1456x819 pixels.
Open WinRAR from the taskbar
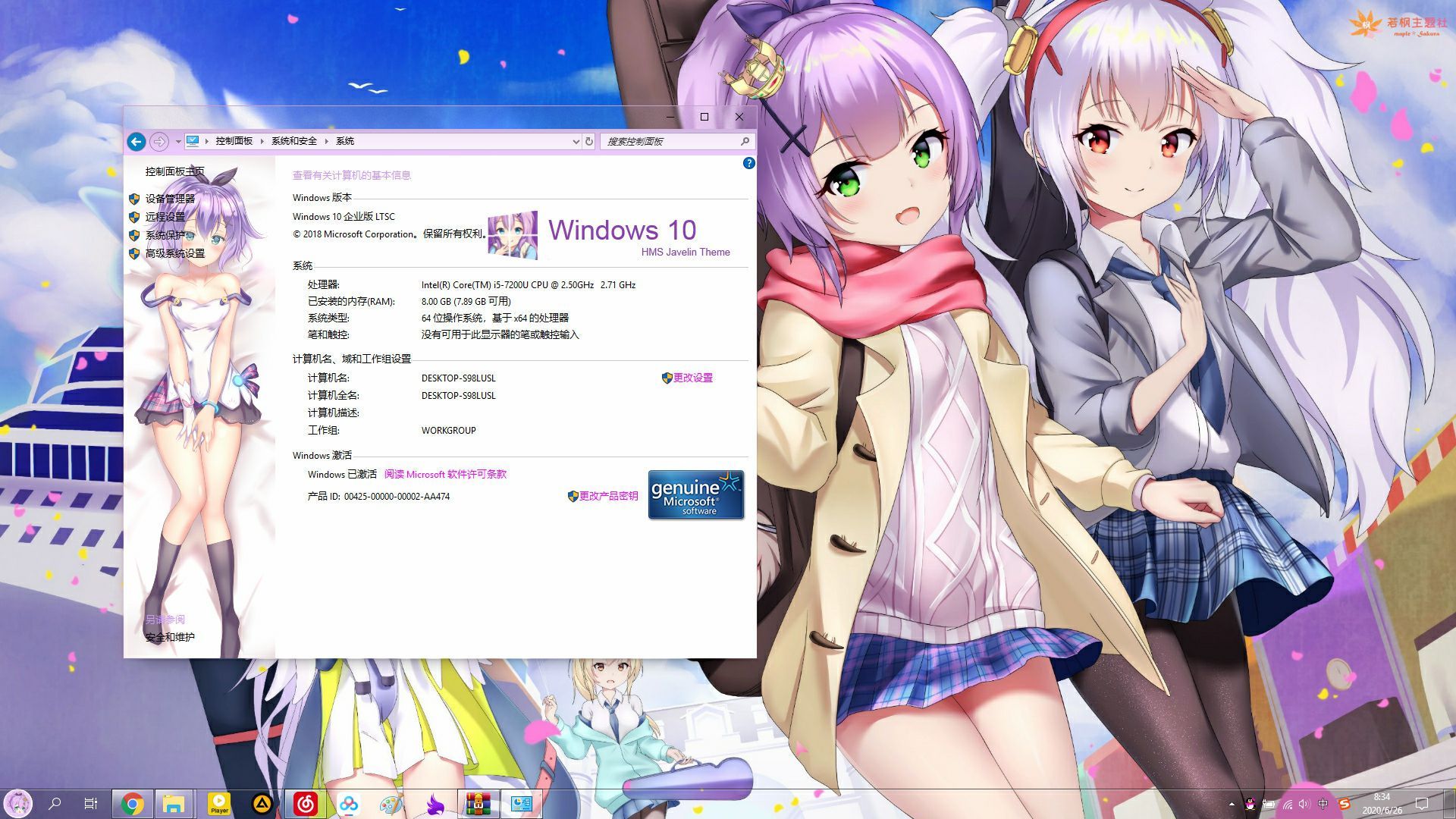(479, 804)
